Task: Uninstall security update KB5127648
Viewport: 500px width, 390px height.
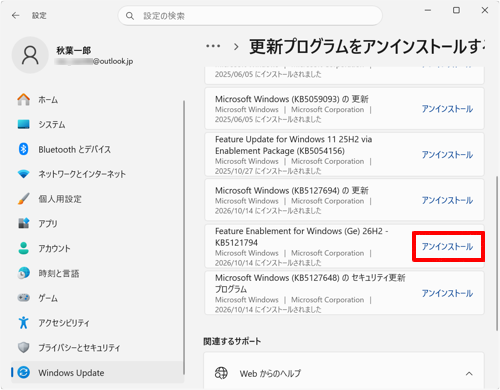Action: (x=447, y=293)
